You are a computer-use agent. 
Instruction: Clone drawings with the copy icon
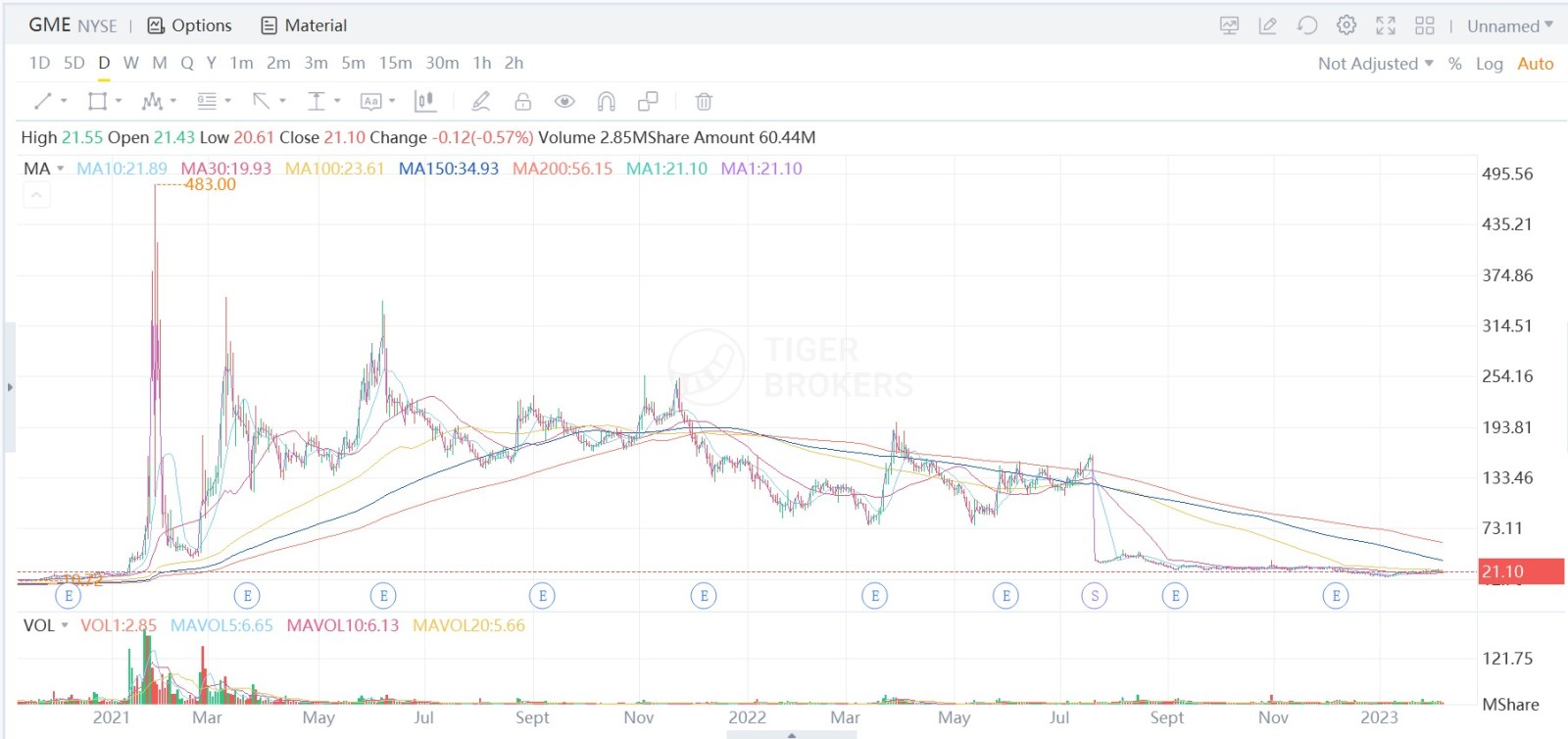[648, 101]
